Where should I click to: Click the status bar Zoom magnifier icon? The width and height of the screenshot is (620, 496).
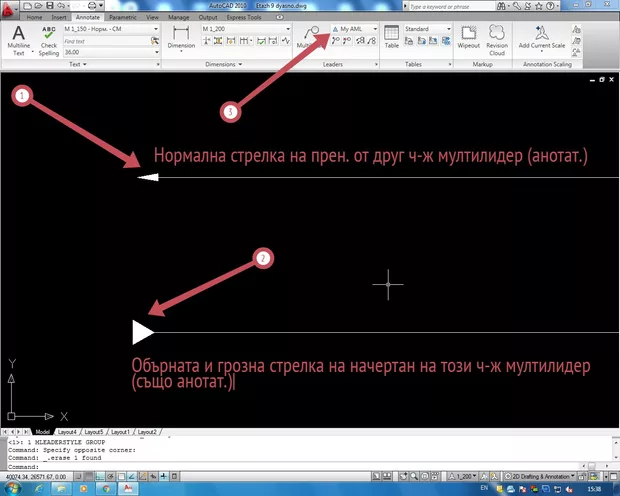tap(414, 476)
